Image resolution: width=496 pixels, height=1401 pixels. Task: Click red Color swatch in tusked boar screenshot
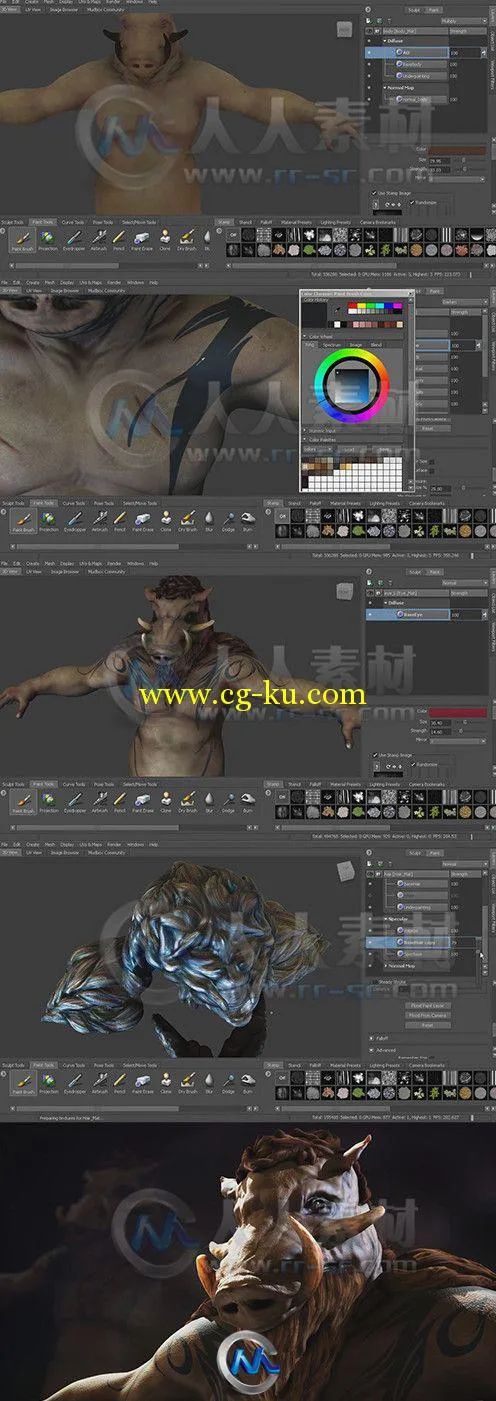coord(460,712)
